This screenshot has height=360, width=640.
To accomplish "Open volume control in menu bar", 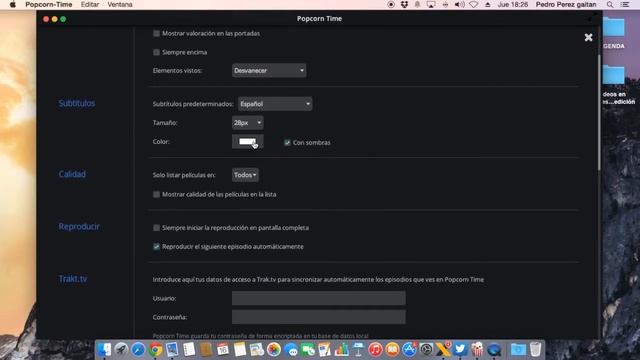I will pos(460,4).
